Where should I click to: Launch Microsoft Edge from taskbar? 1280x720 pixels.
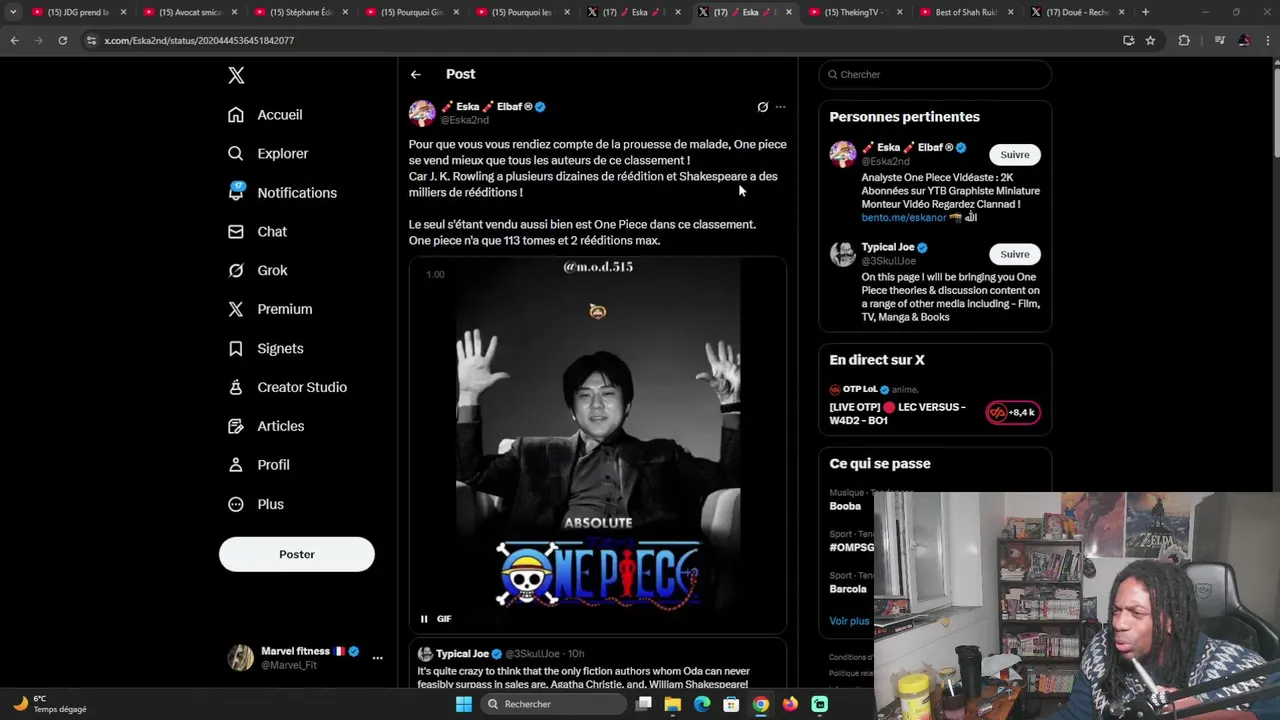702,704
